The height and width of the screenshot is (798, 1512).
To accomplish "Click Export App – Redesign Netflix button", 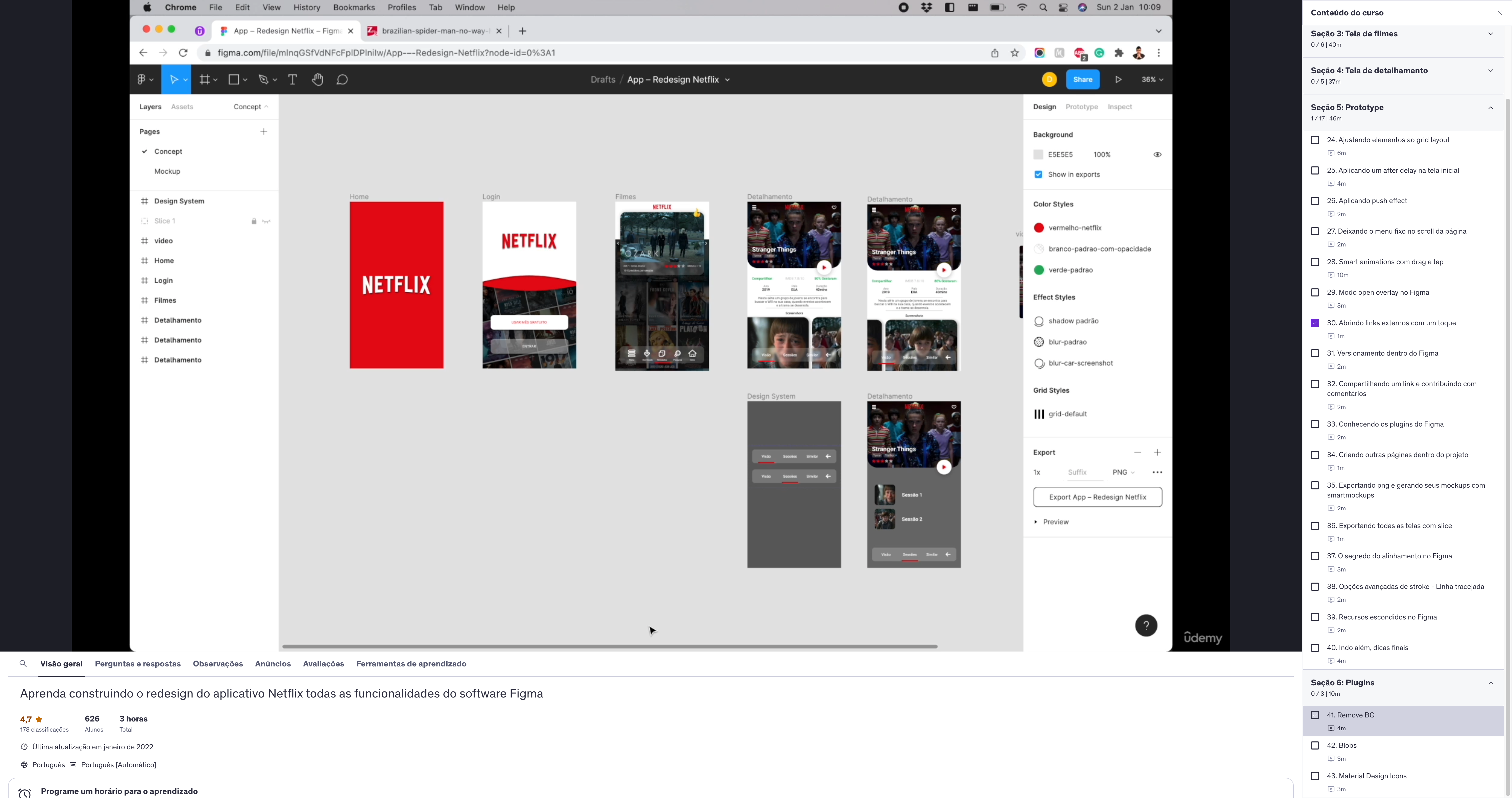I will [x=1097, y=497].
